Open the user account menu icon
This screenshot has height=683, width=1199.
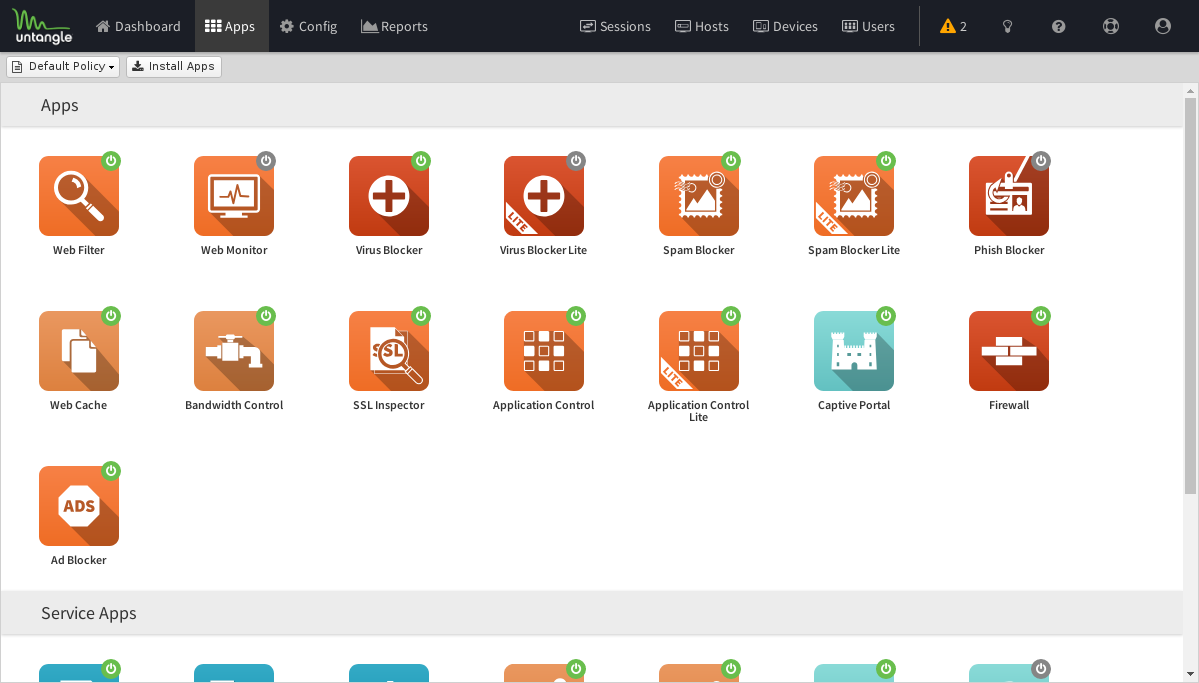coord(1162,26)
